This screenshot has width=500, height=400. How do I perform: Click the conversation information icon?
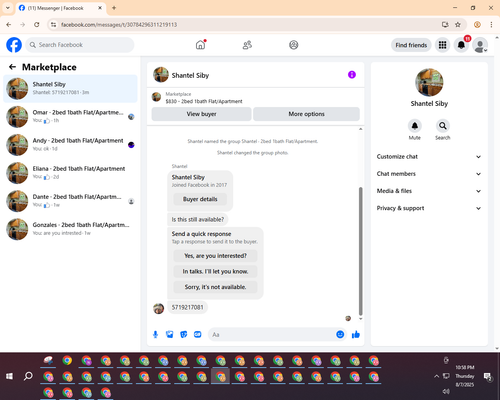(352, 75)
